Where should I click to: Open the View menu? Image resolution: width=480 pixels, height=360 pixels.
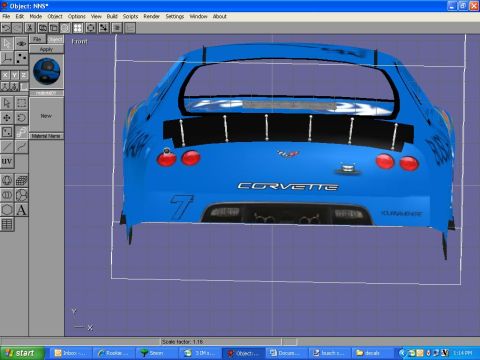click(96, 16)
